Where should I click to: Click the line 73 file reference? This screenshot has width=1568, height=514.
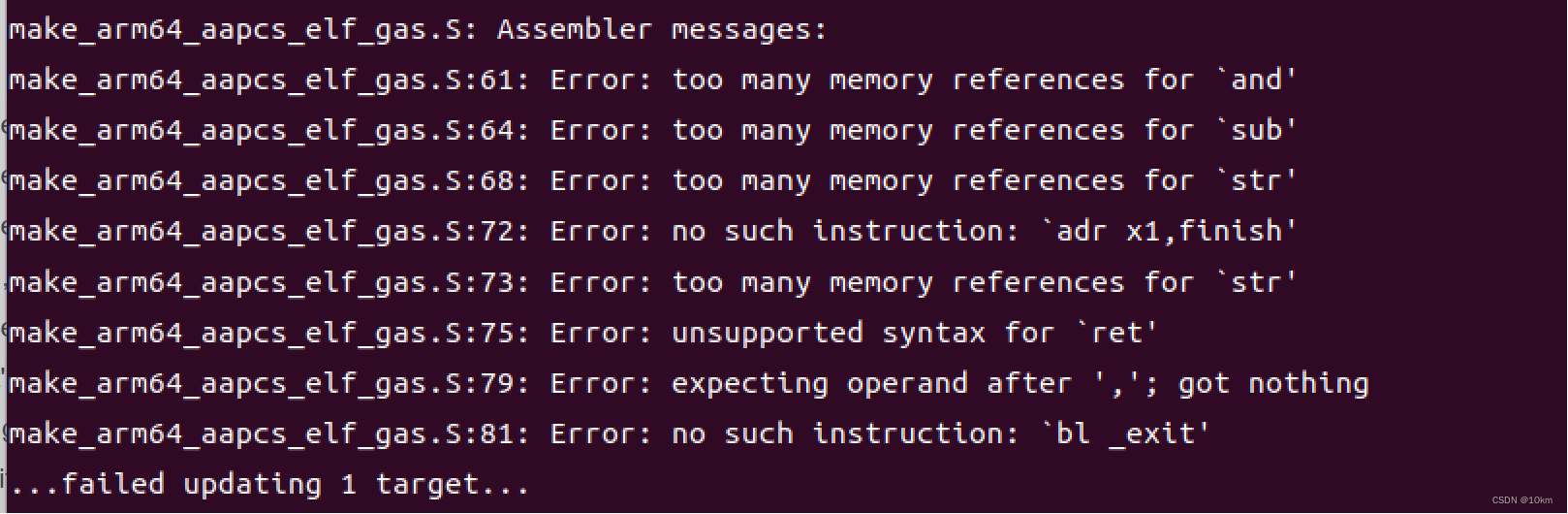tap(268, 282)
